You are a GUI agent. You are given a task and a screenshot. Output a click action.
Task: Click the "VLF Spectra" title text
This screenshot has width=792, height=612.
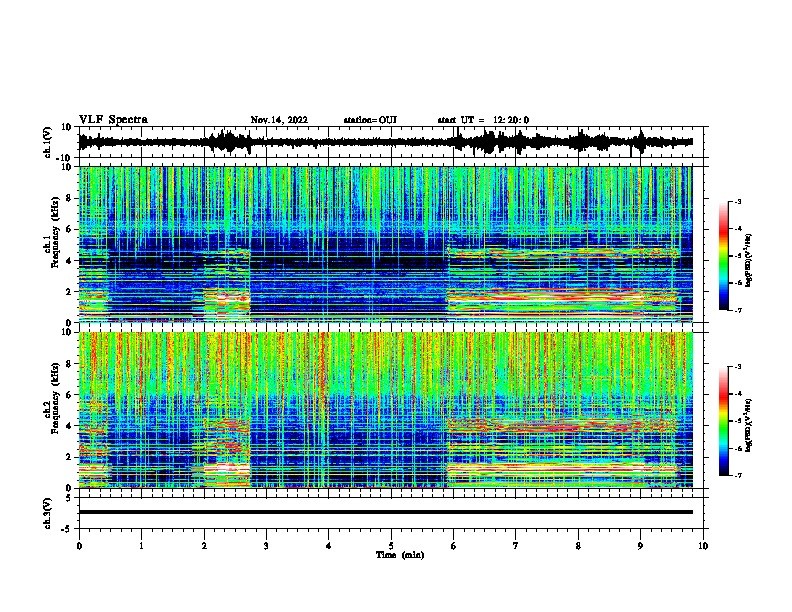(113, 120)
